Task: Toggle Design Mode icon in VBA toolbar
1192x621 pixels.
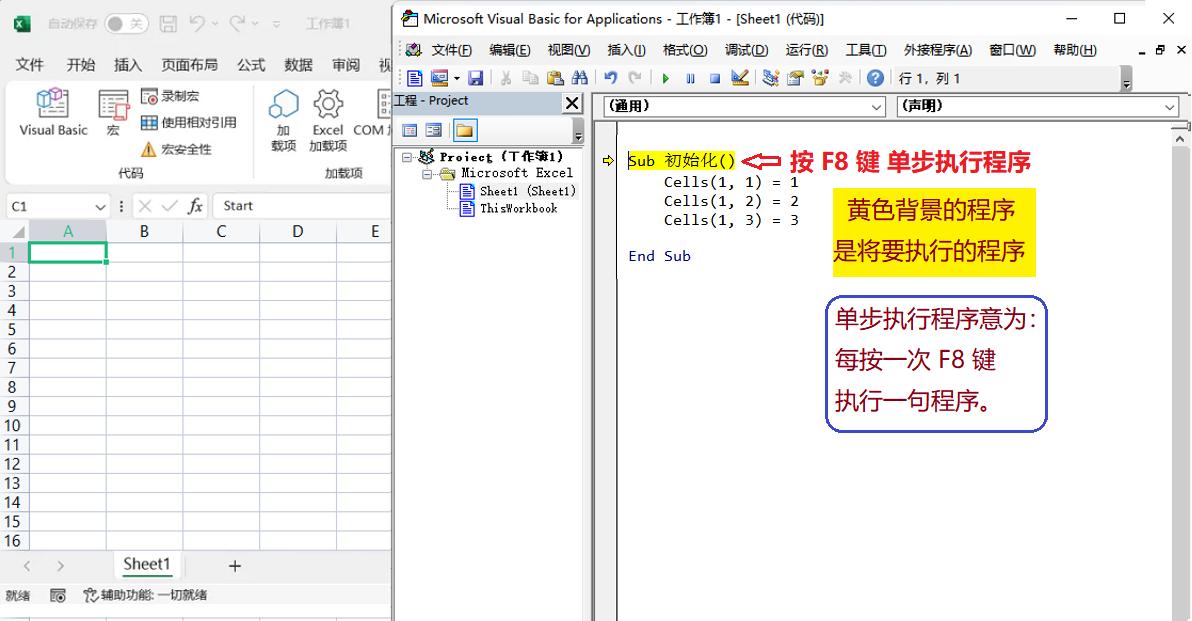Action: click(740, 79)
